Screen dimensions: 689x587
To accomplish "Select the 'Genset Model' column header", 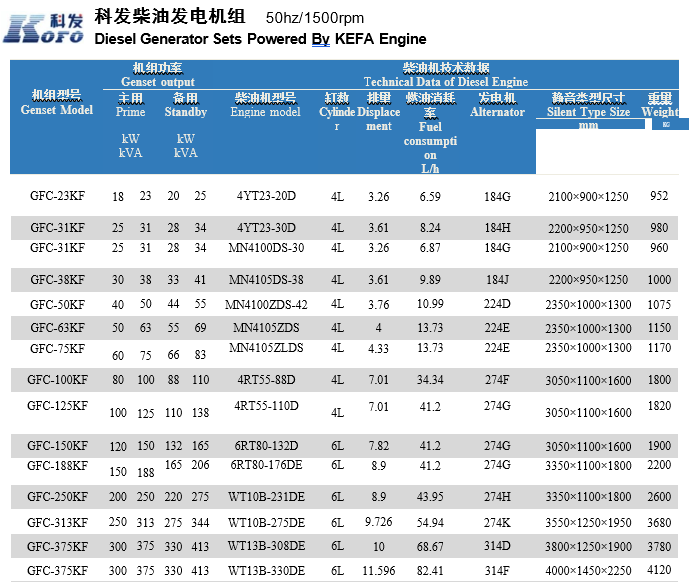I will (57, 110).
